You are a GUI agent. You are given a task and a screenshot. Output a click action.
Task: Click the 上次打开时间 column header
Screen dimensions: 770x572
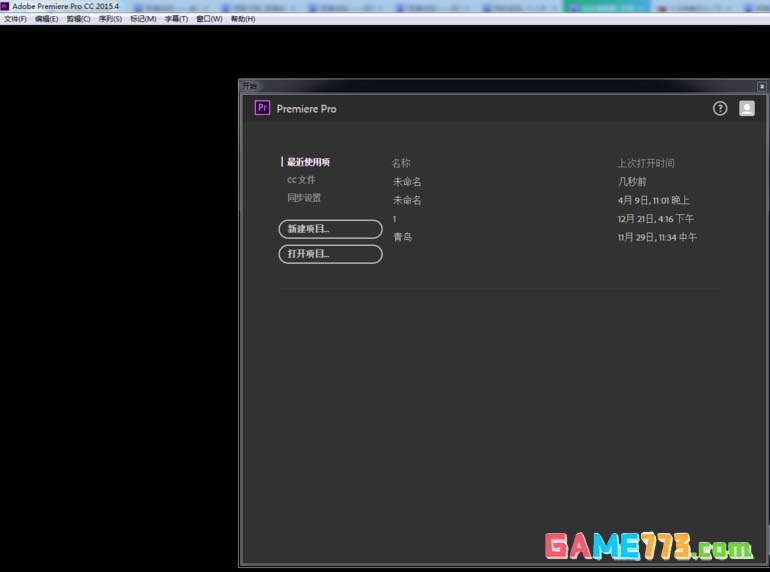[646, 163]
